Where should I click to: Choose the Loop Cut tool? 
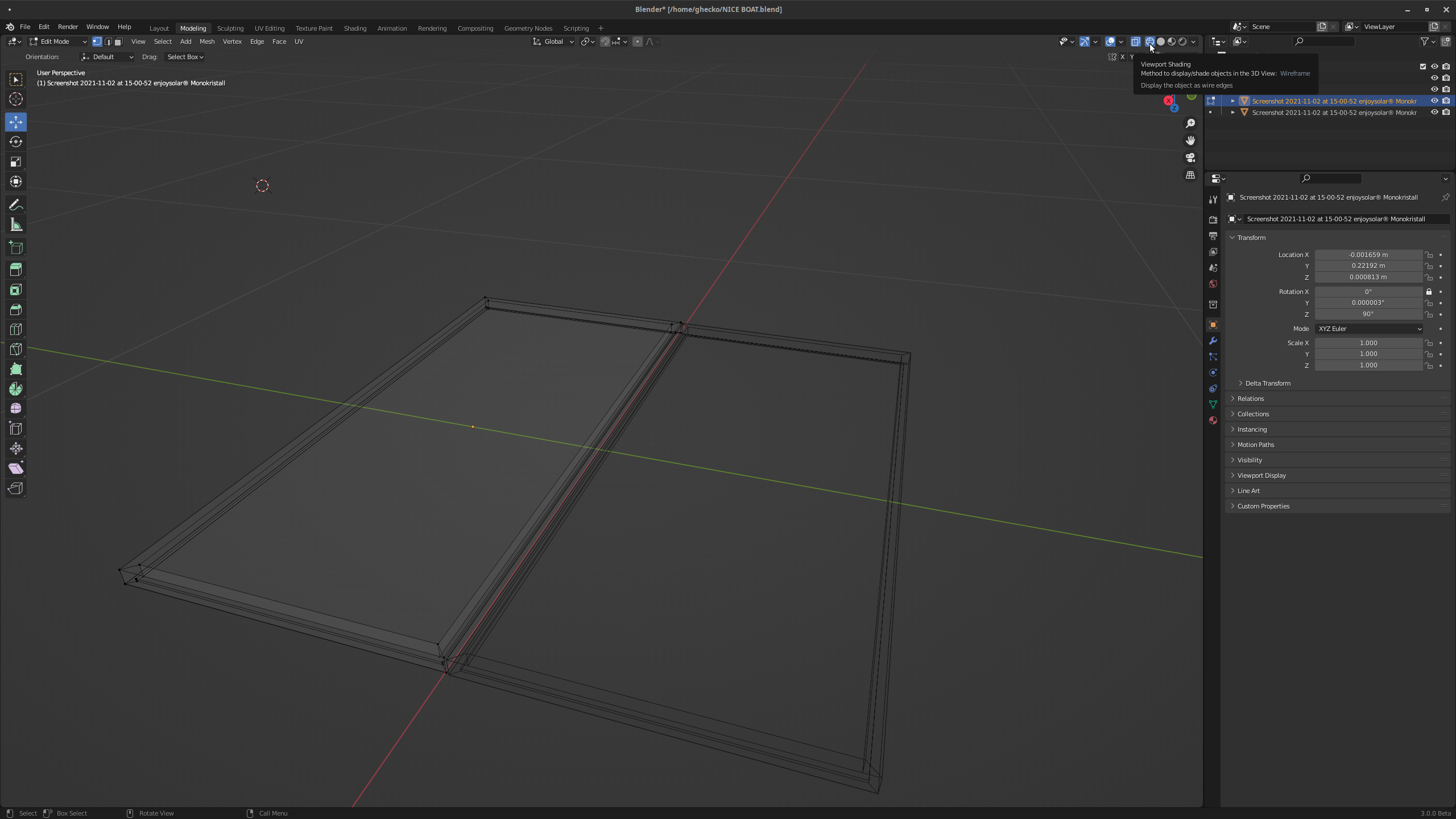(16, 329)
